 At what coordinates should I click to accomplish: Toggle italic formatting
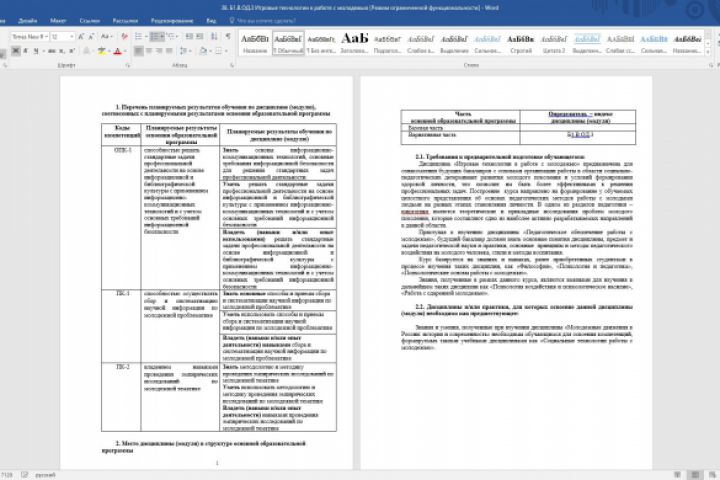26,51
